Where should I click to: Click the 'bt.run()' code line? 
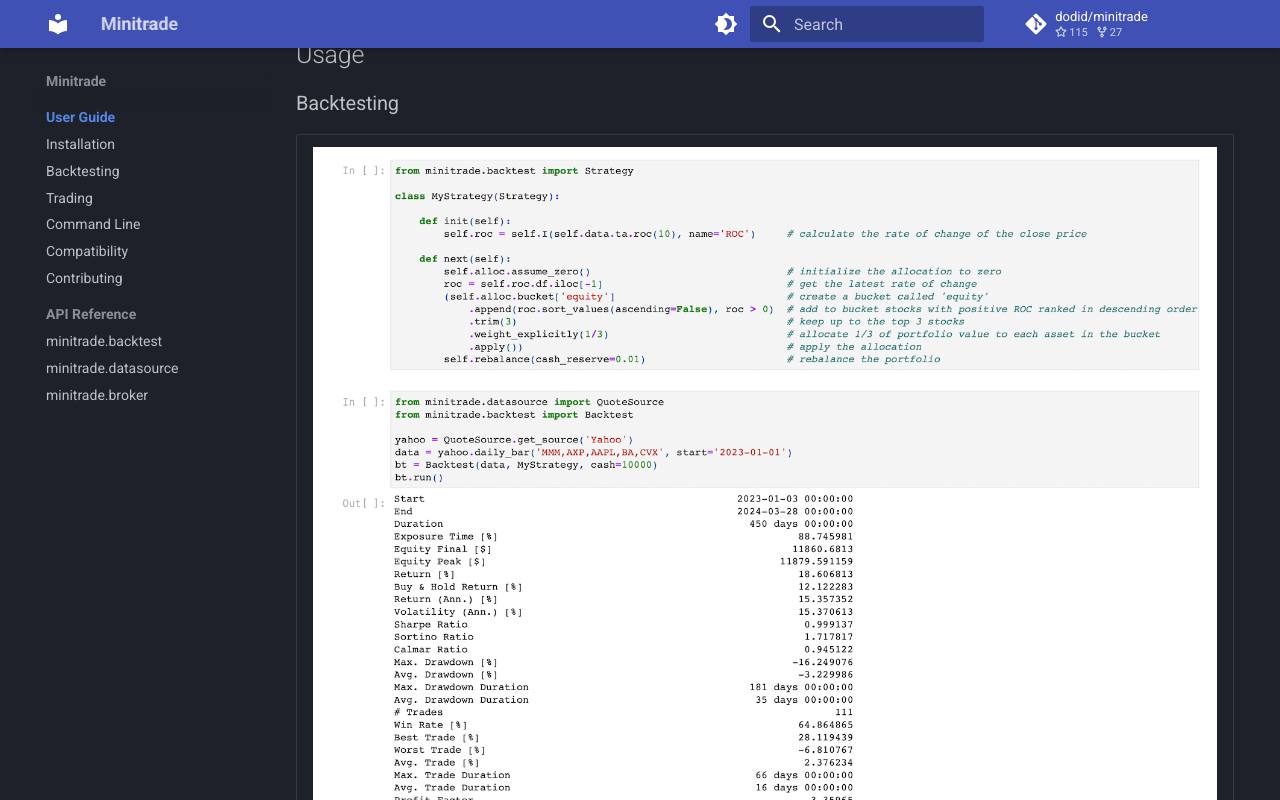point(419,477)
